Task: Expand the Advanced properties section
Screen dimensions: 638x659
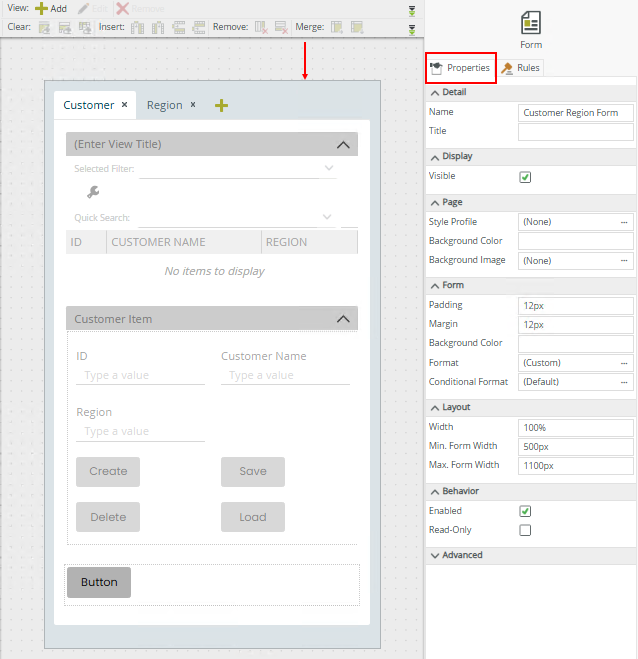Action: pos(435,555)
